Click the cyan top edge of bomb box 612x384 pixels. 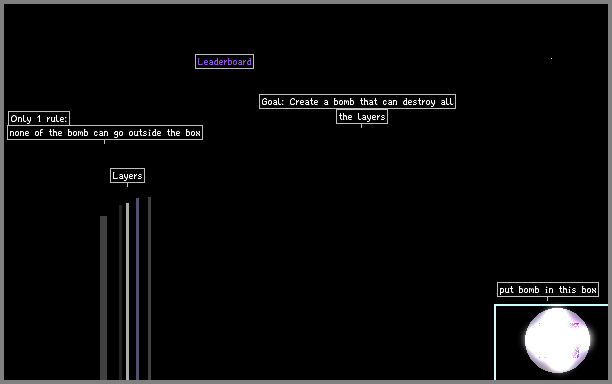click(551, 305)
